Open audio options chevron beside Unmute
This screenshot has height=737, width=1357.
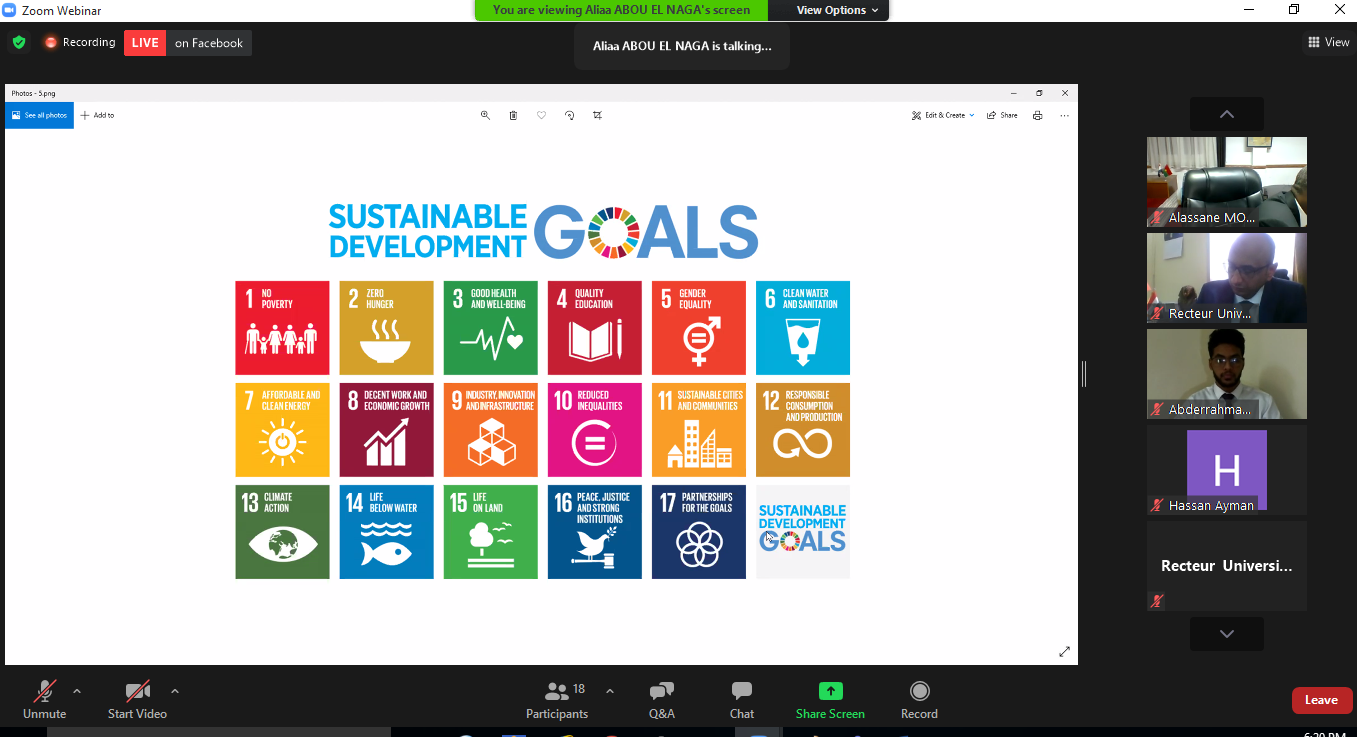[77, 691]
